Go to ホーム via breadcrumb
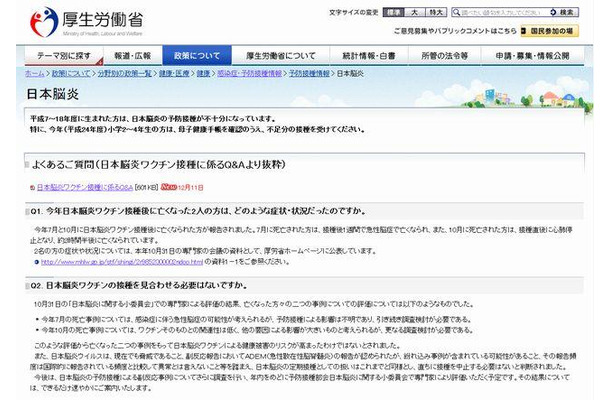Screen dimensions: 610x400 [32, 74]
